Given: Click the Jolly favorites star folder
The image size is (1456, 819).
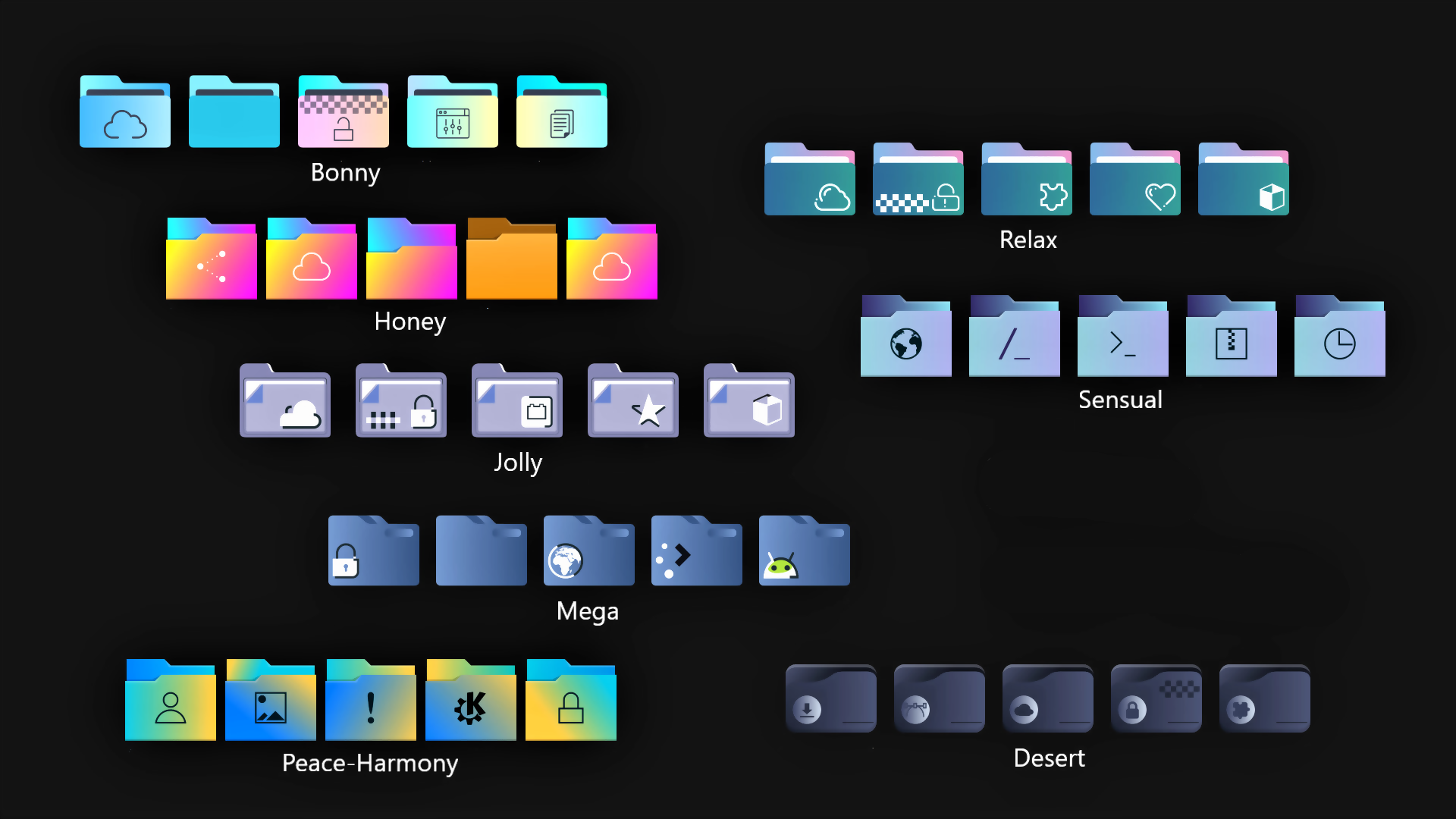Looking at the screenshot, I should pos(632,403).
